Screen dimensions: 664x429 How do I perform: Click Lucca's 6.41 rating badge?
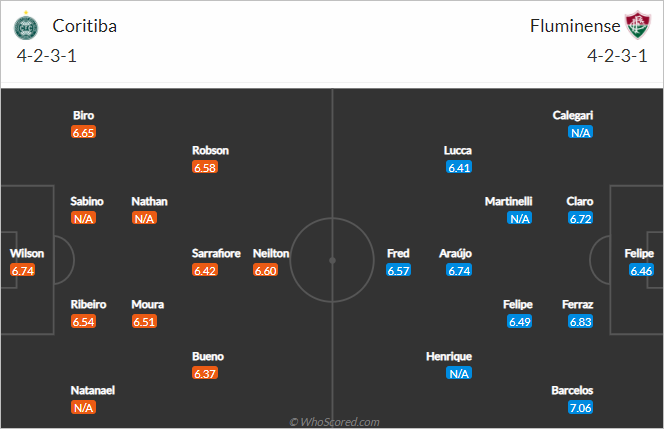[x=459, y=167]
